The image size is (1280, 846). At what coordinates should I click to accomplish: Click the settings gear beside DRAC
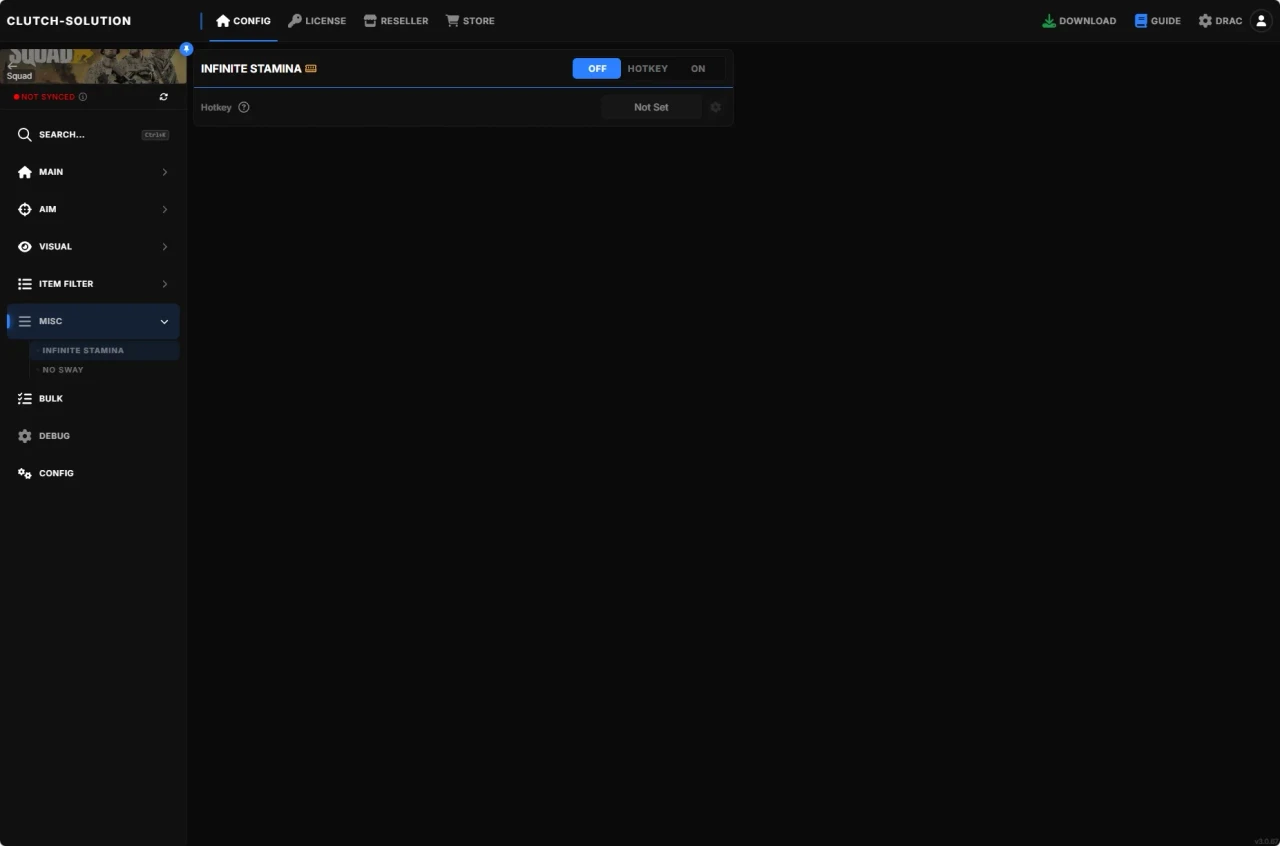point(1205,21)
